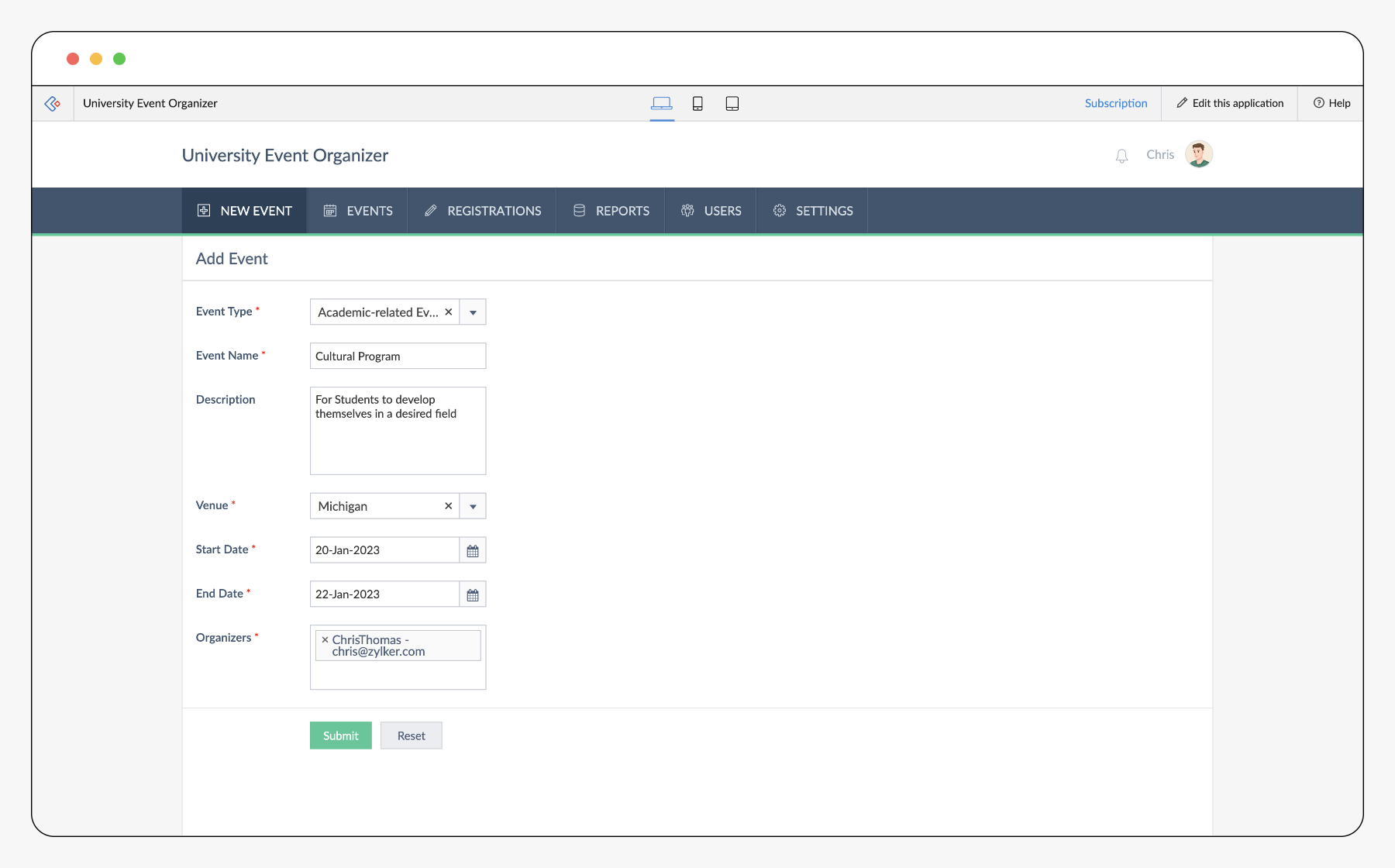Open Start Date calendar picker
The width and height of the screenshot is (1395, 868).
[x=473, y=551]
